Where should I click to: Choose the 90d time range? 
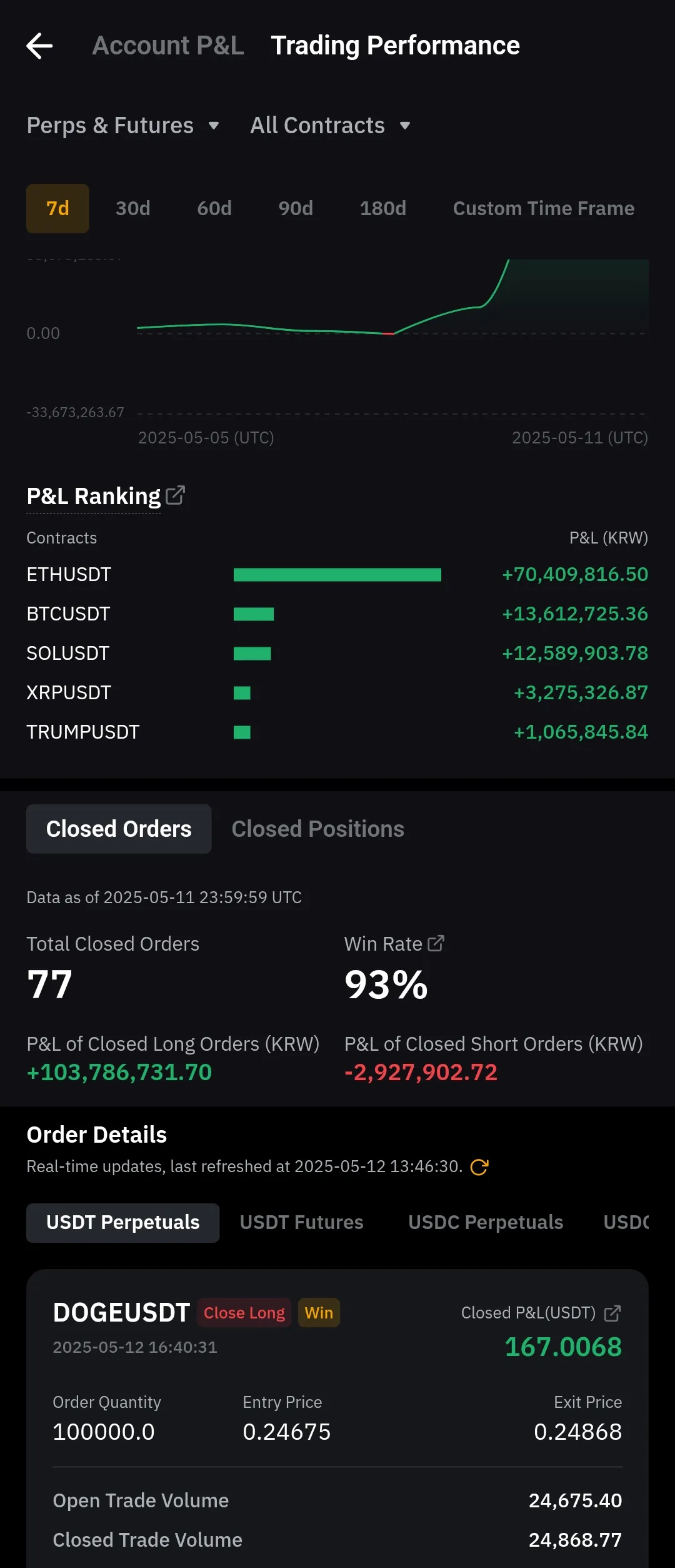(x=296, y=208)
